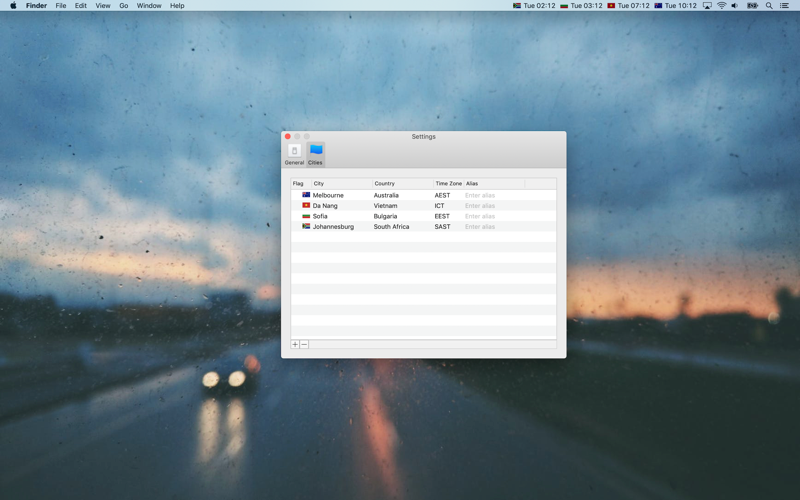Open the Spotlight search magnifier icon
This screenshot has height=500, width=800.
(769, 6)
